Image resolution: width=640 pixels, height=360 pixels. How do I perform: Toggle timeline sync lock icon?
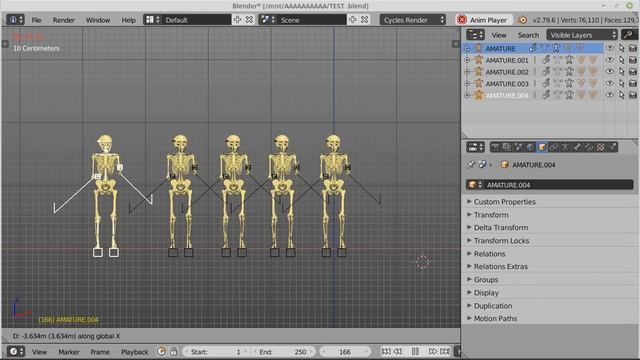(173, 351)
